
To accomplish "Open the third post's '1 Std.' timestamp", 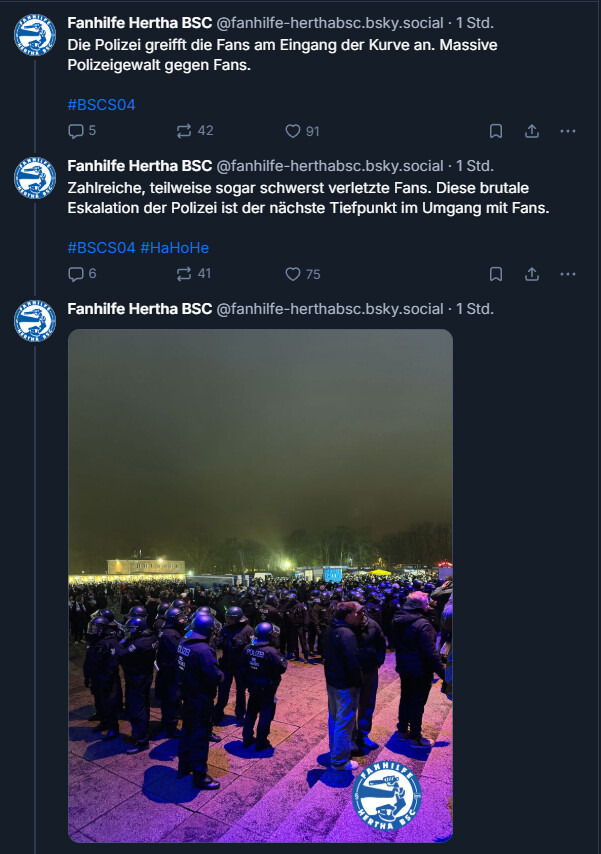I will (x=475, y=309).
